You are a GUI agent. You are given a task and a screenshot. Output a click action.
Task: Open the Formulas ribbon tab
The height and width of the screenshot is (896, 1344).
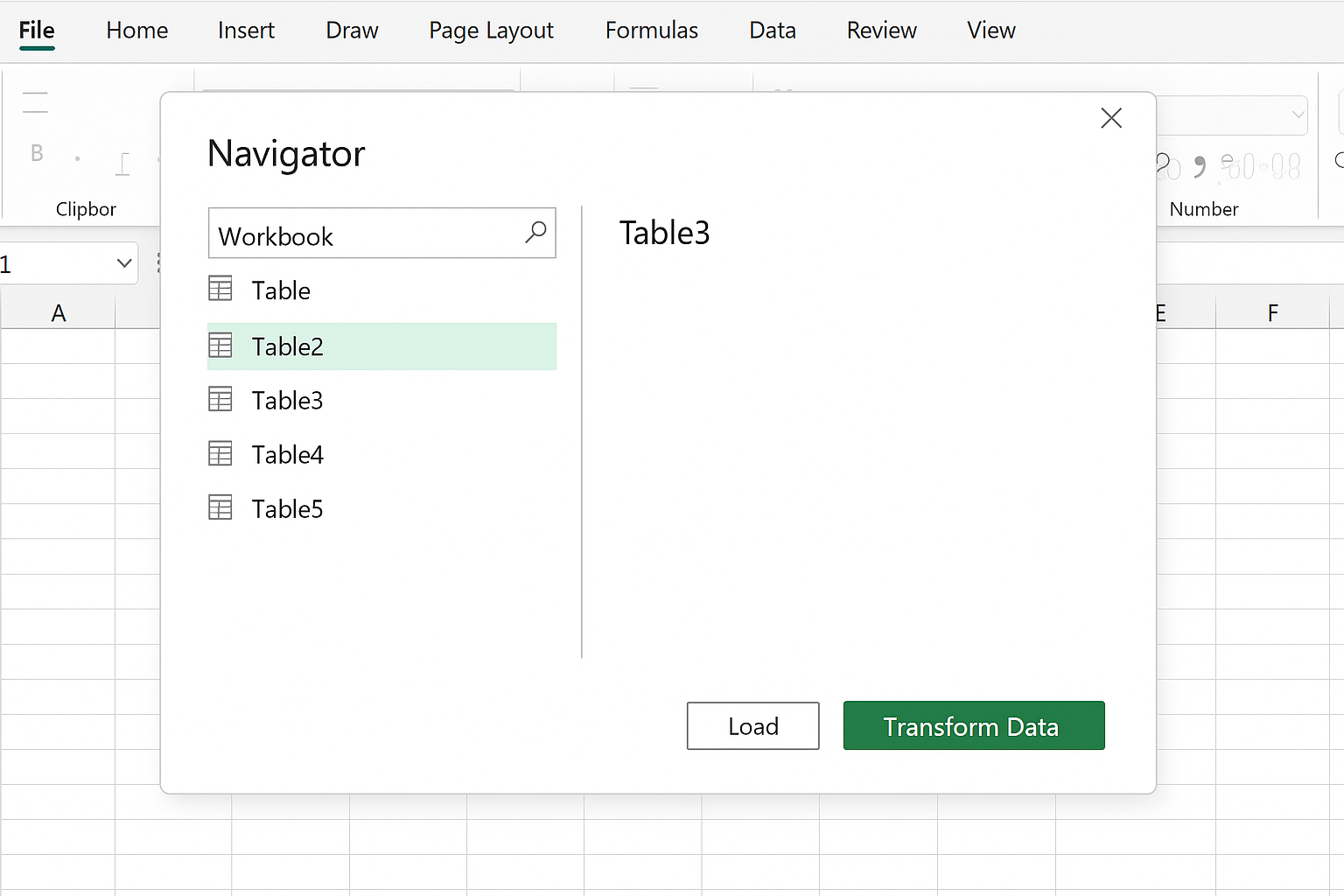(x=651, y=31)
